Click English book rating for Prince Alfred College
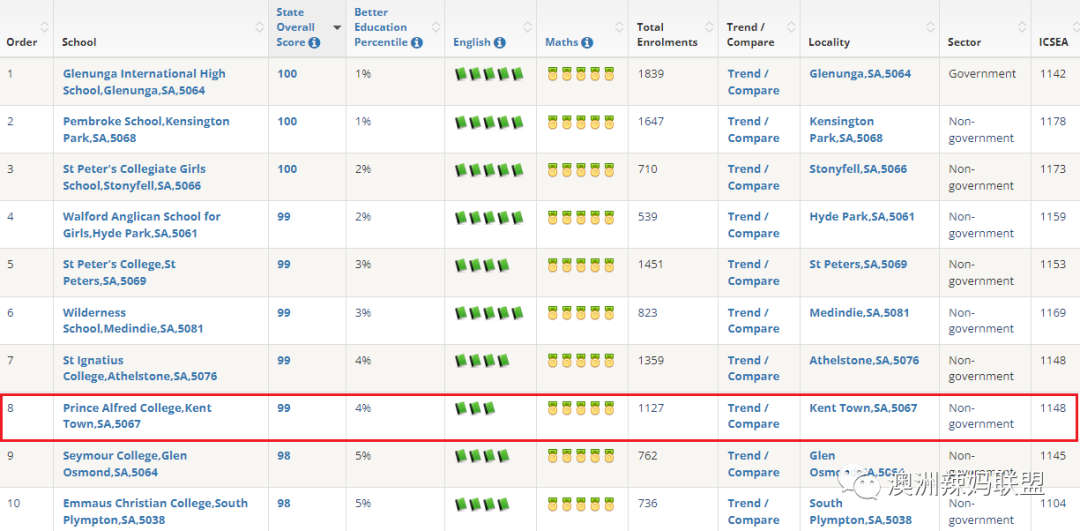1080x531 pixels. (x=475, y=408)
